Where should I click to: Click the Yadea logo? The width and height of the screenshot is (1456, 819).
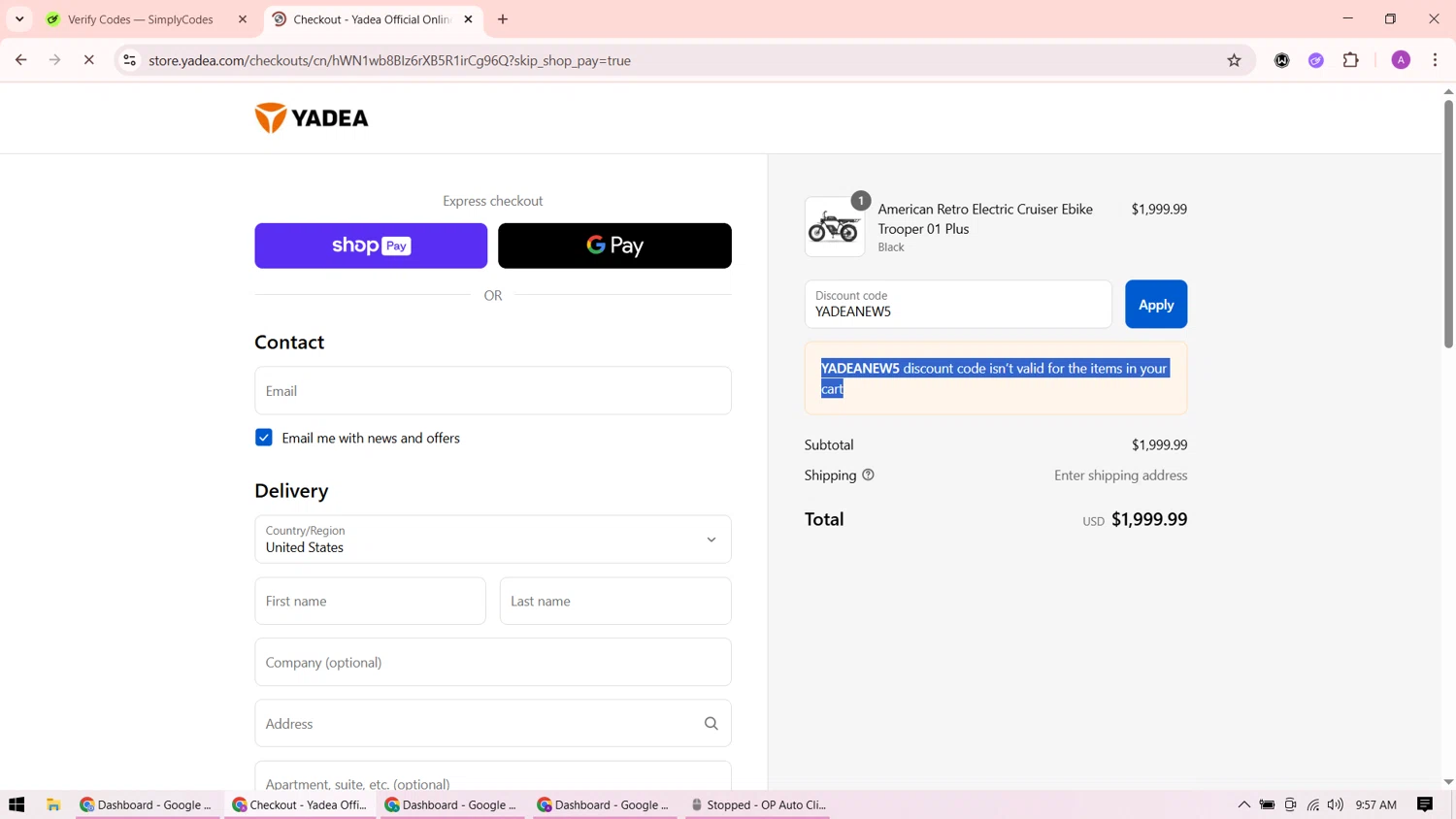pos(312,118)
